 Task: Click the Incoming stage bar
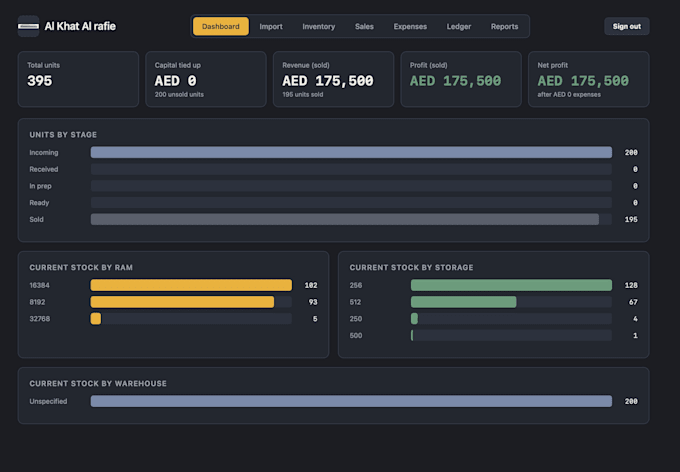click(351, 152)
